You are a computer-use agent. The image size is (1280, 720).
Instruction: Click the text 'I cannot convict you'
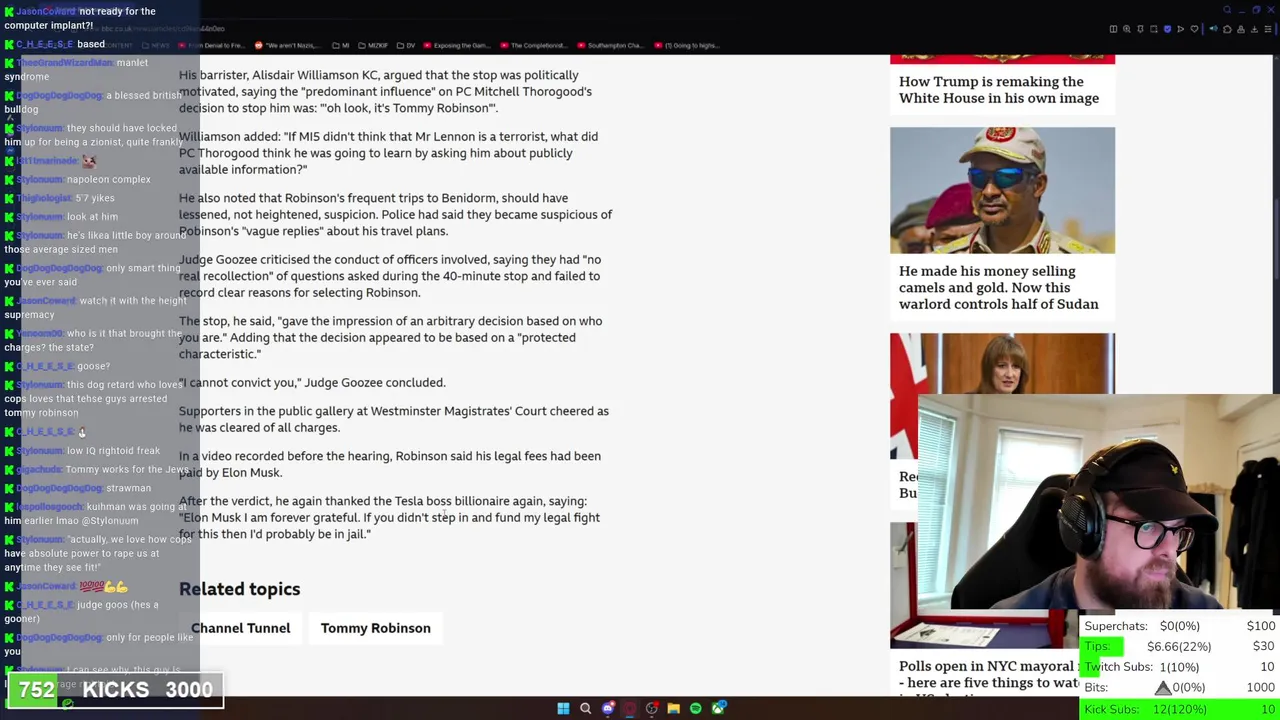click(238, 382)
